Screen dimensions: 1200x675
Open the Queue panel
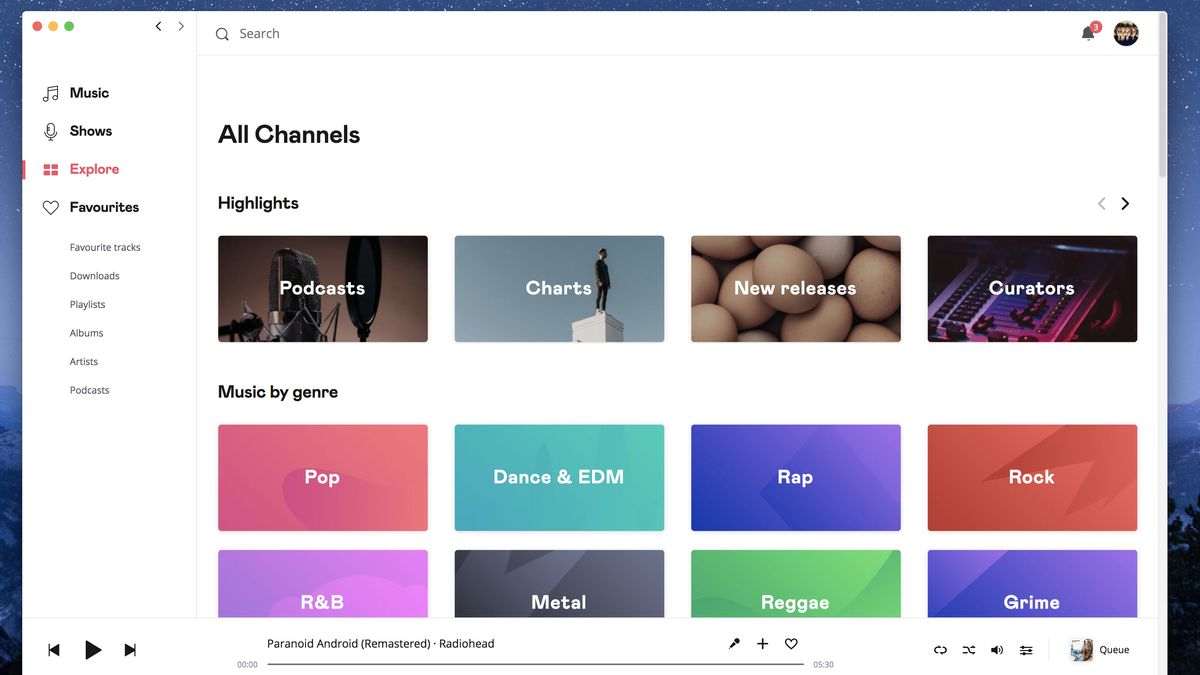(x=1113, y=650)
